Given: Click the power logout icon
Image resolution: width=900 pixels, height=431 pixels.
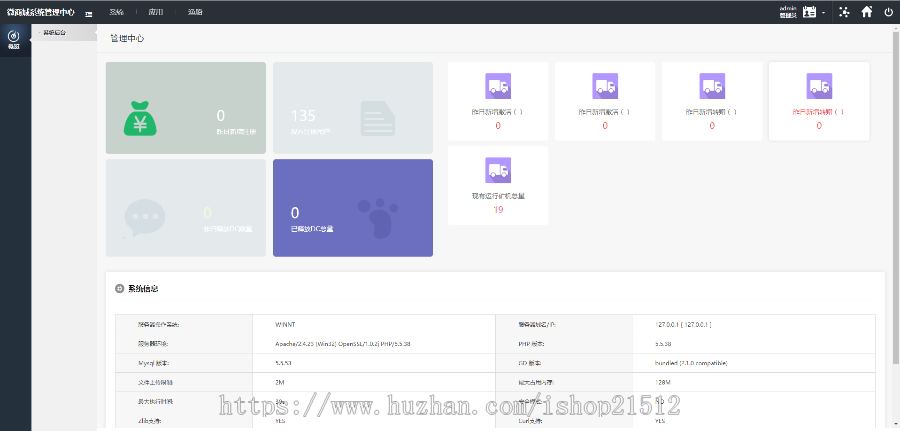Looking at the screenshot, I should [x=889, y=12].
